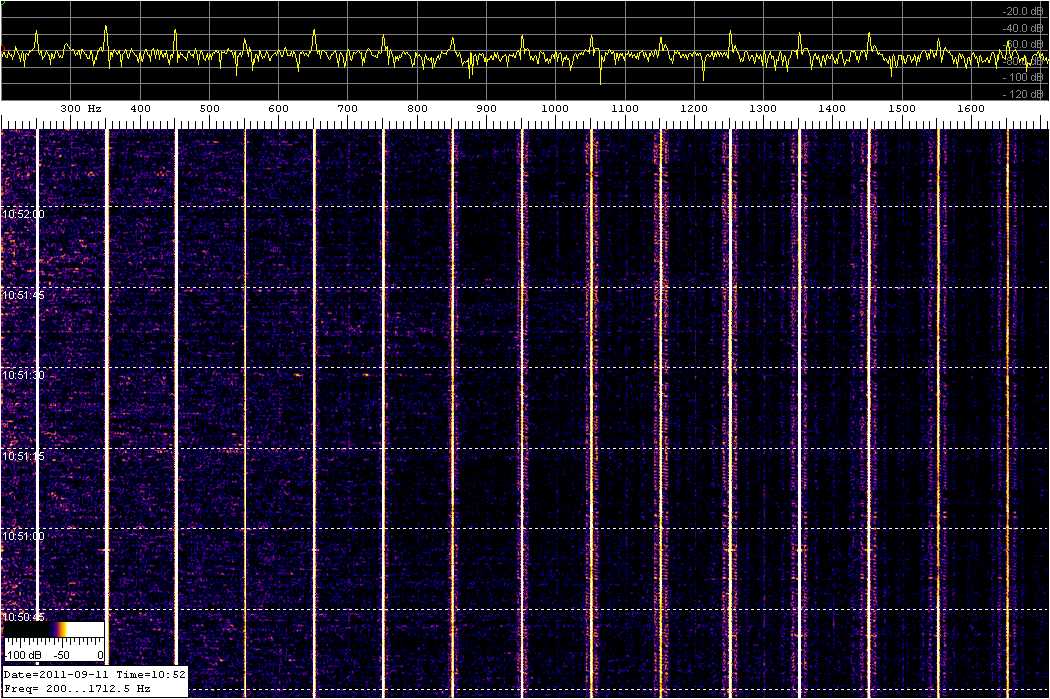
Task: Click the -40.0 dB amplitude scale label
Action: (x=1023, y=28)
